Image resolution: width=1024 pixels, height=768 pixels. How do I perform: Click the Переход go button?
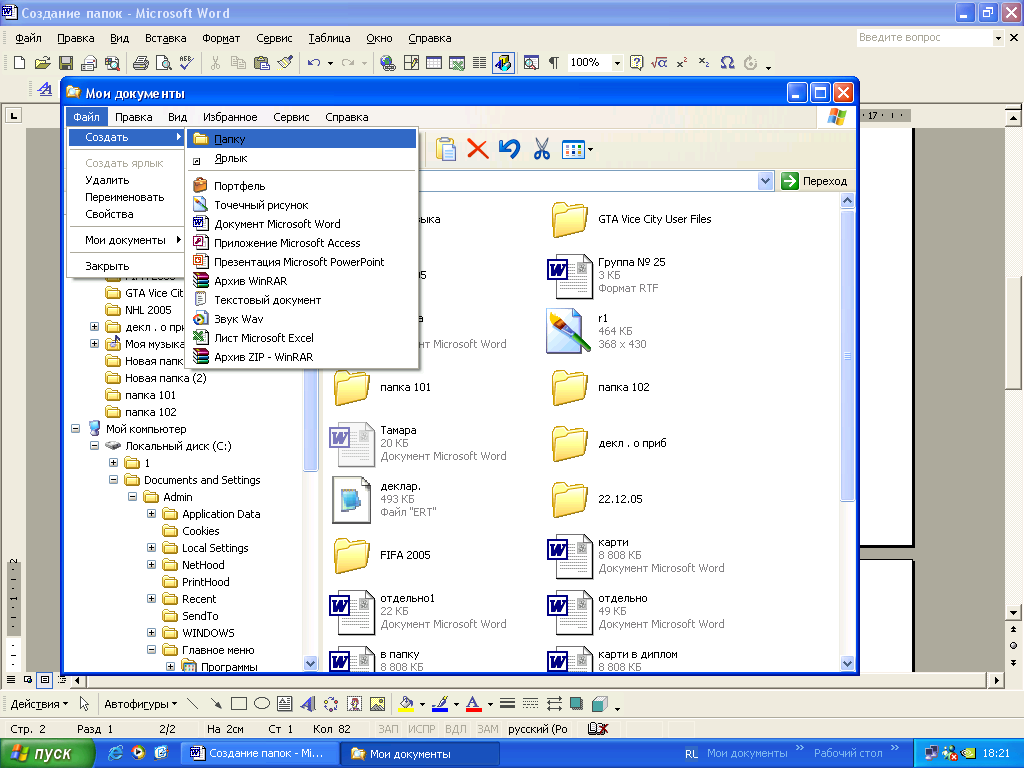point(814,181)
